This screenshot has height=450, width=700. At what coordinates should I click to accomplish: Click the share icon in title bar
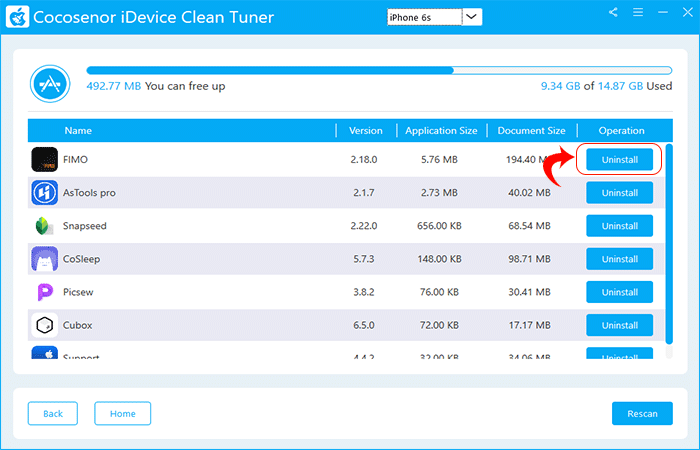[613, 12]
